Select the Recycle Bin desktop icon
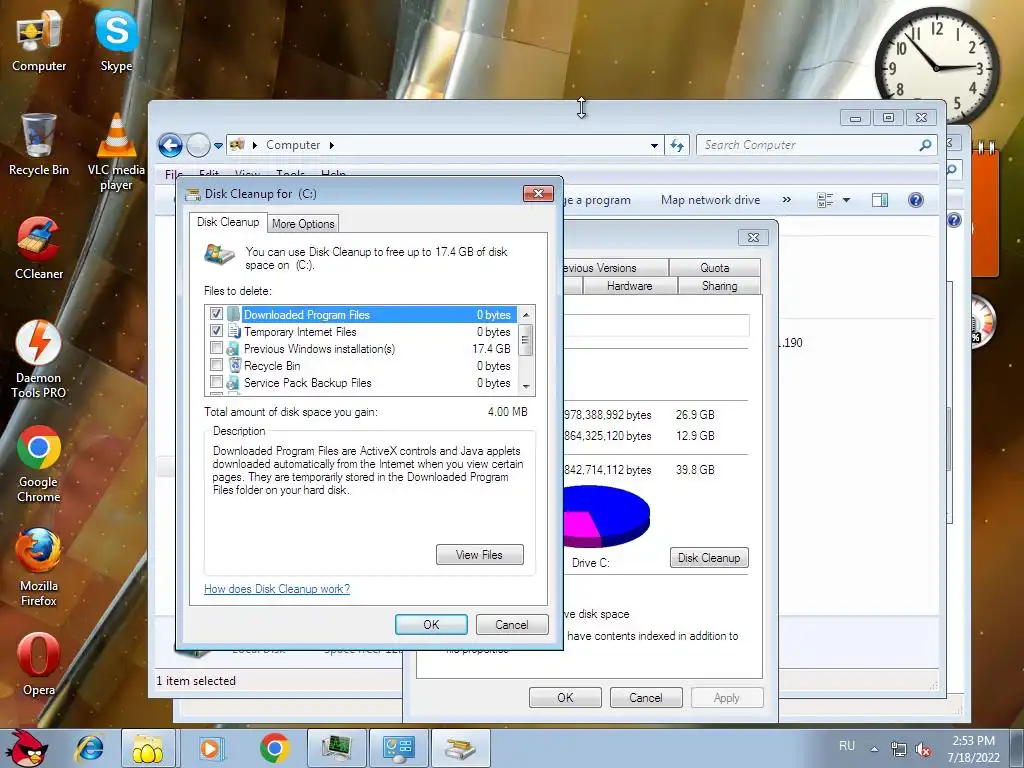The image size is (1024, 768). coord(39,145)
